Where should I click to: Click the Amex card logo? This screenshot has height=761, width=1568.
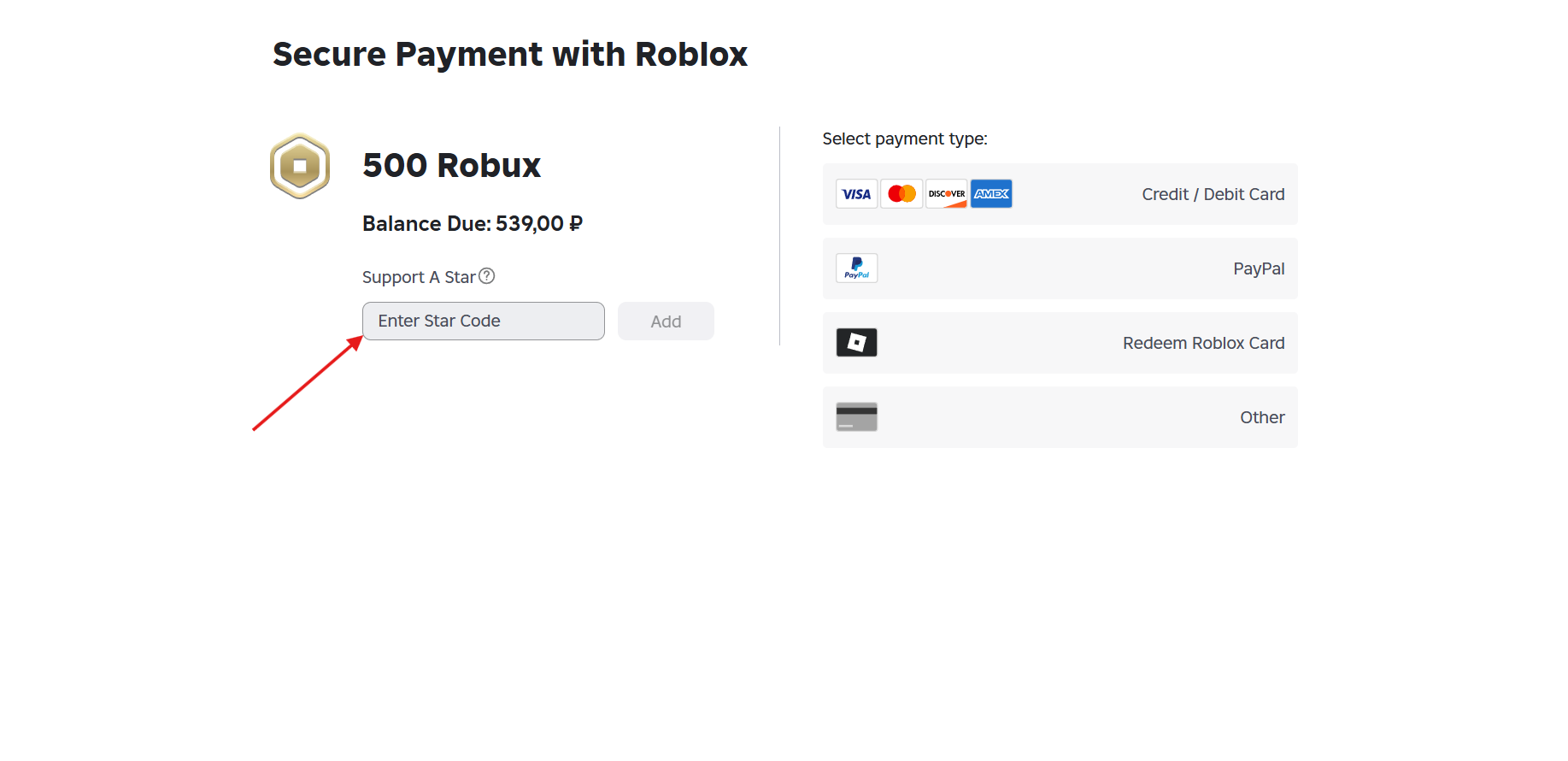click(991, 194)
